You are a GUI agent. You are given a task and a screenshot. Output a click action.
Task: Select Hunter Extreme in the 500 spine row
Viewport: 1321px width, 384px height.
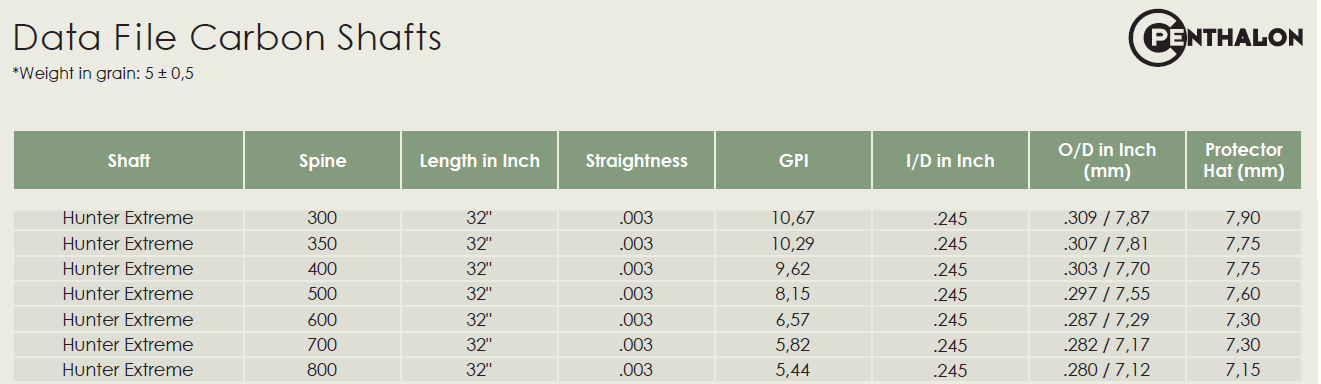[128, 294]
